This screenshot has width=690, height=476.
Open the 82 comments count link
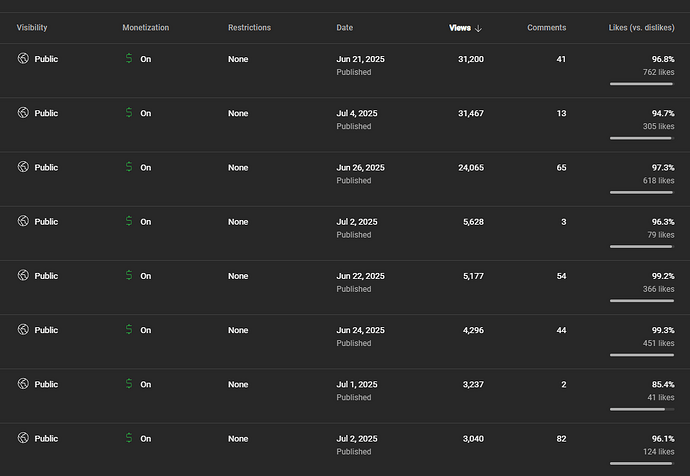click(x=560, y=438)
